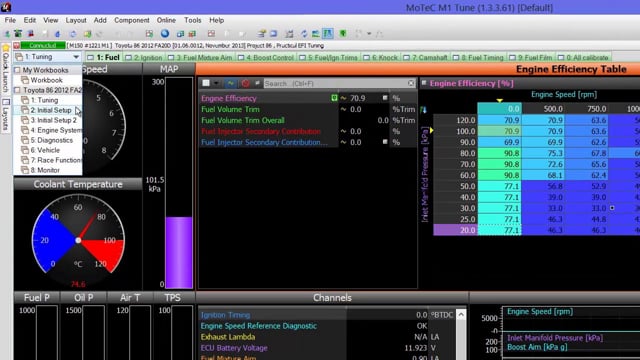This screenshot has height=360, width=640.
Task: Click the red circle icon in parameter list toolbar
Action: coord(245,83)
